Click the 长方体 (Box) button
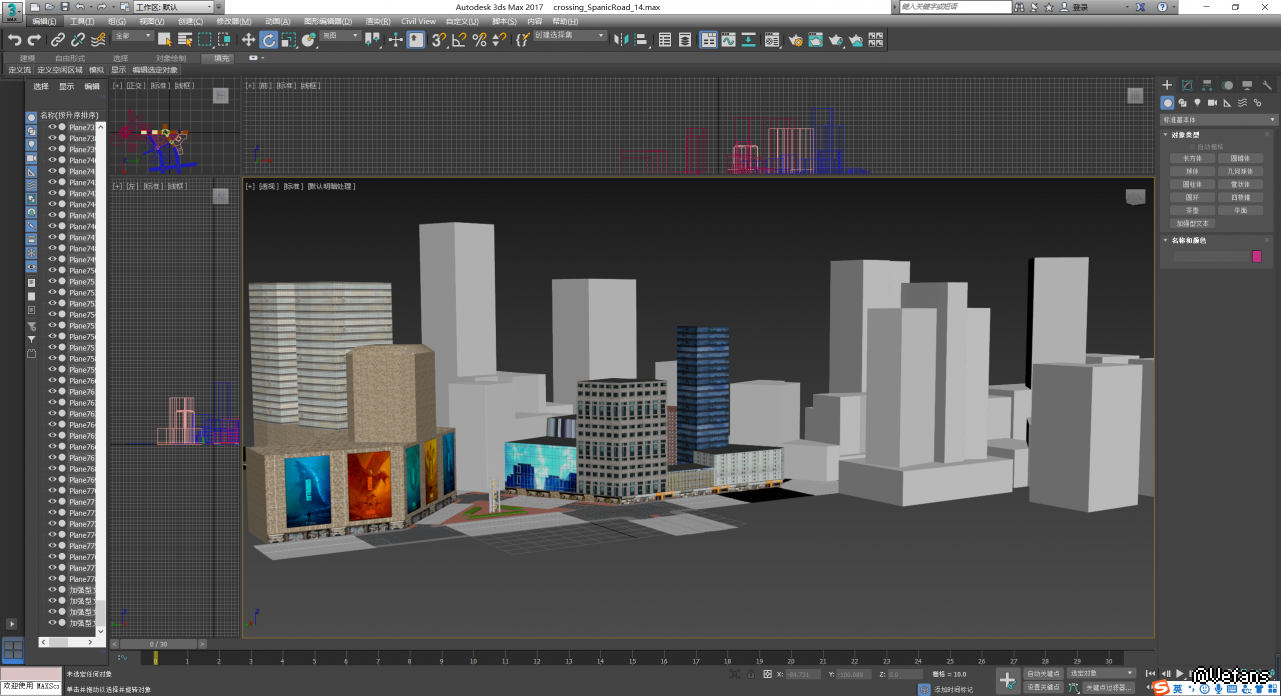This screenshot has height=696, width=1281. [1192, 159]
